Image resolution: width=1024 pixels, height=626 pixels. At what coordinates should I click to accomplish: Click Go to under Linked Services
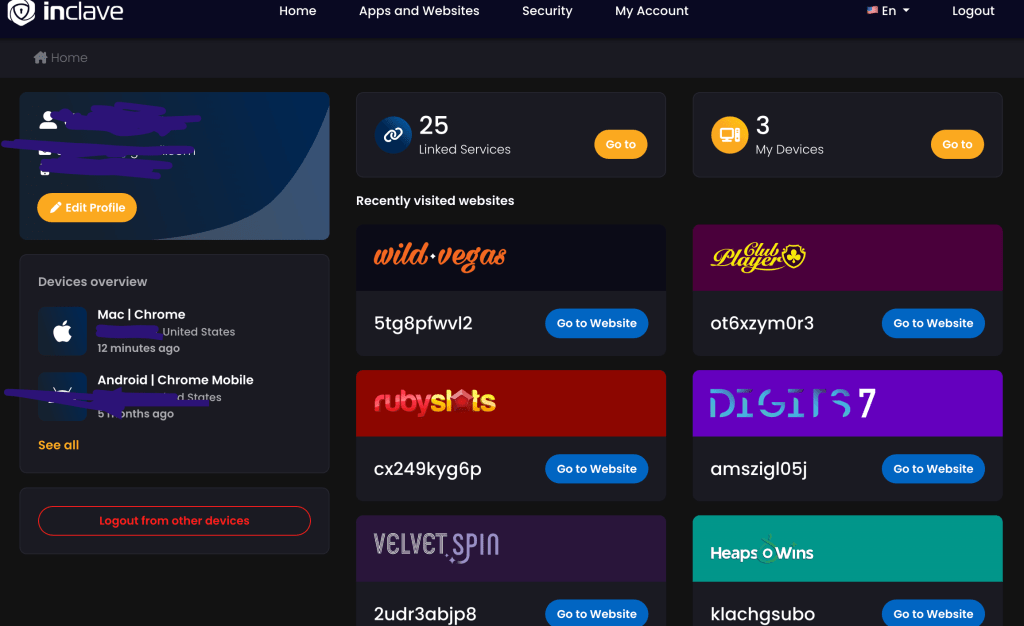[x=620, y=145]
